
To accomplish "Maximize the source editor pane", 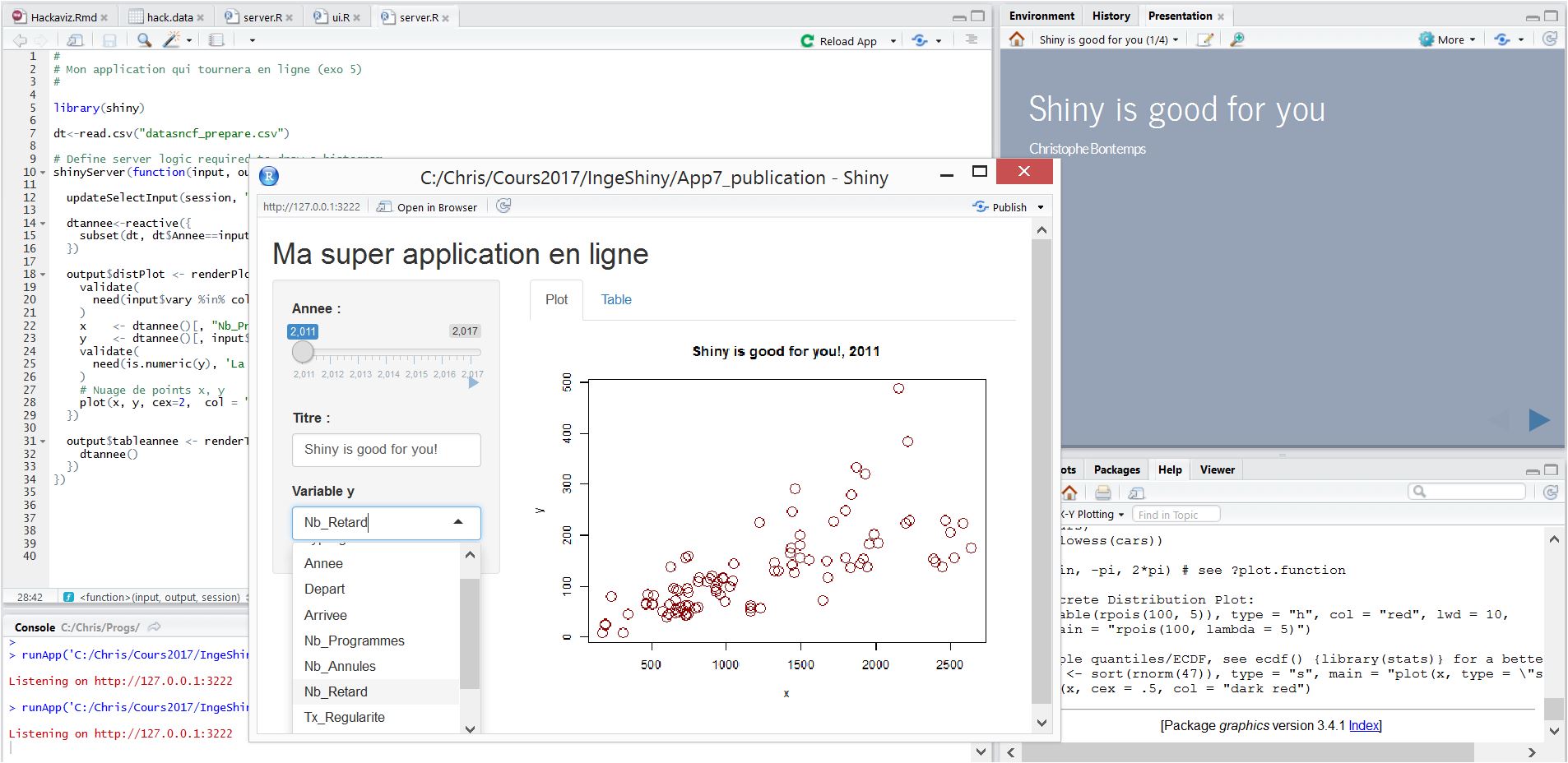I will pos(977,16).
